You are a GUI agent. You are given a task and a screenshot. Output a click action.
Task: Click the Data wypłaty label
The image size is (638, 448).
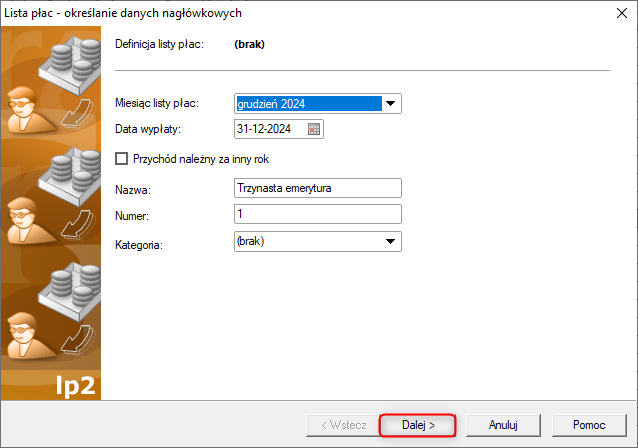coord(148,129)
